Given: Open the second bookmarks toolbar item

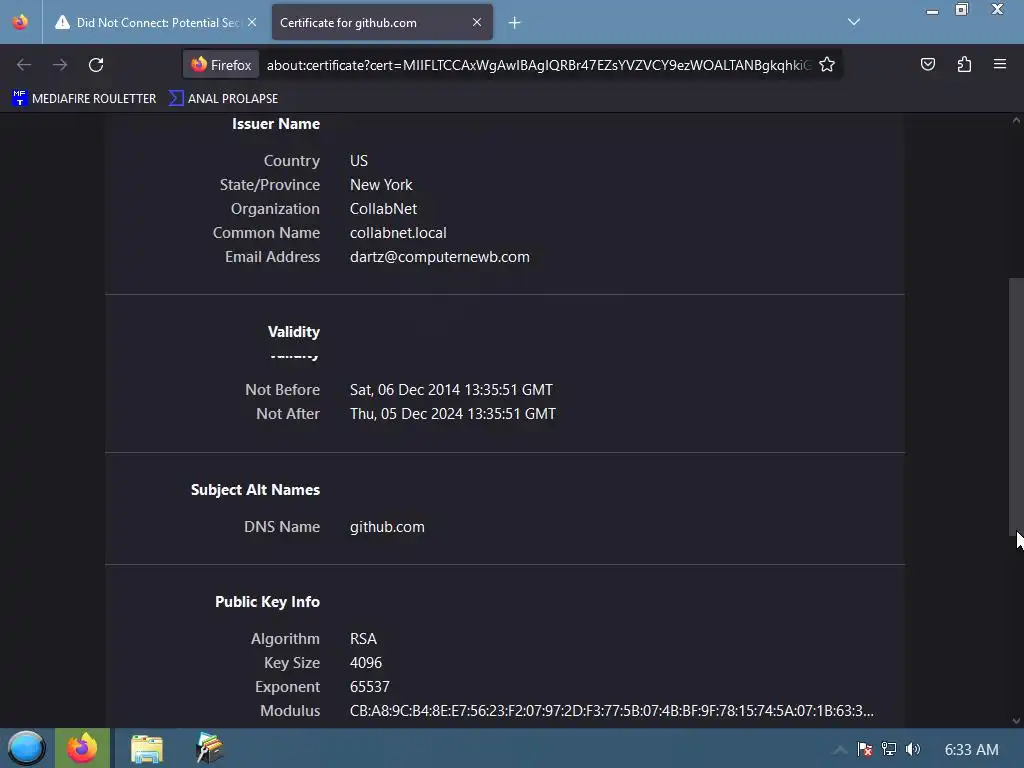Looking at the screenshot, I should 223,99.
